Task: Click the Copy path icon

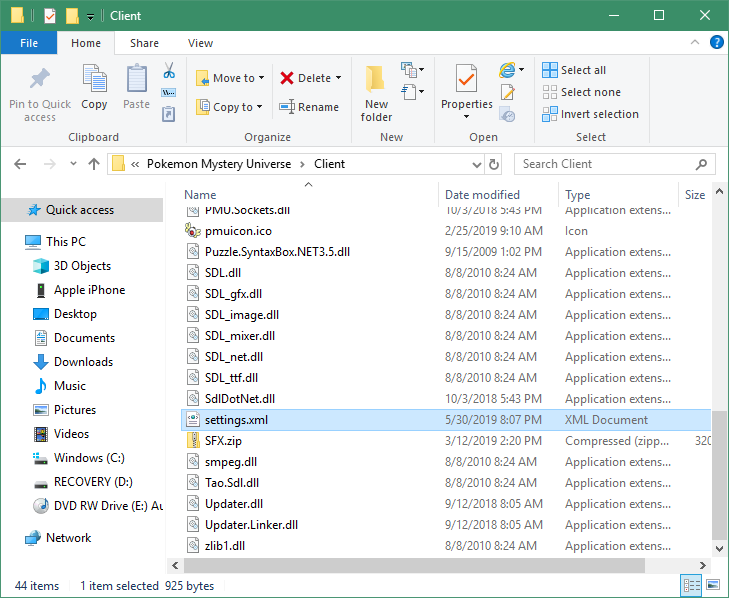Action: [x=169, y=93]
